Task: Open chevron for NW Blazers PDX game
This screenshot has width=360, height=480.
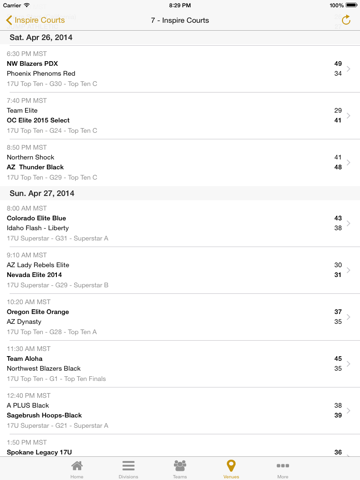Action: [348, 69]
